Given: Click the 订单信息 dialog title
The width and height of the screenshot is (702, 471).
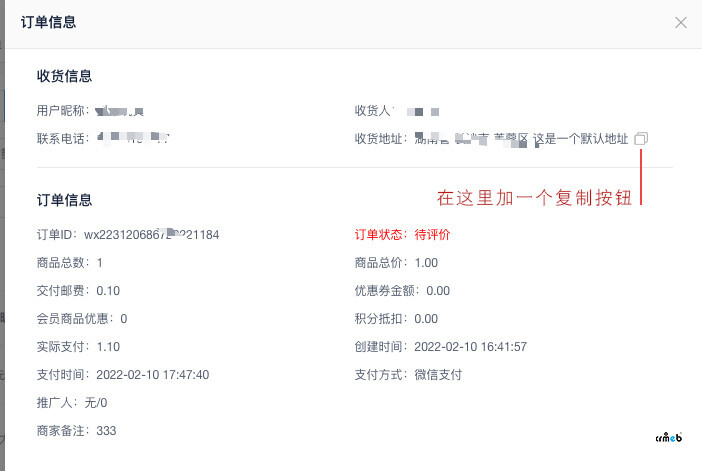Looking at the screenshot, I should tap(48, 22).
